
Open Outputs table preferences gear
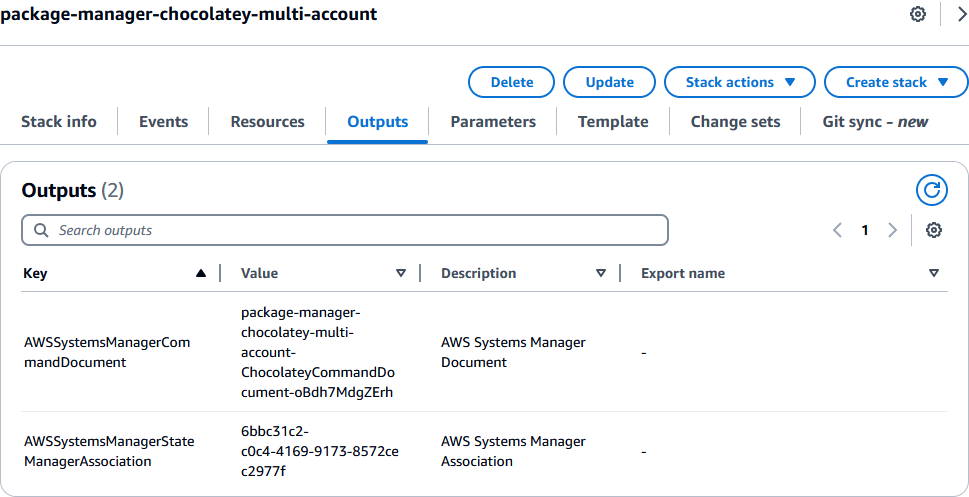click(x=934, y=230)
